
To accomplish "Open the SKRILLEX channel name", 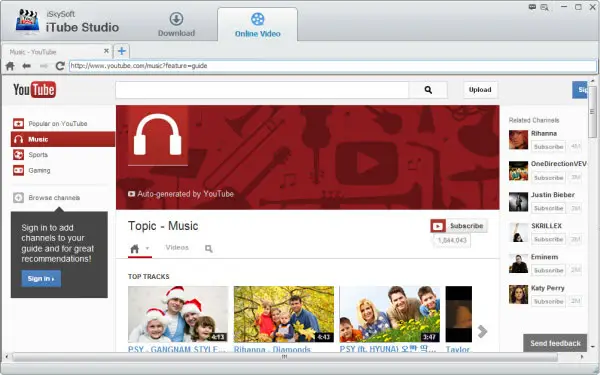I will (546, 226).
